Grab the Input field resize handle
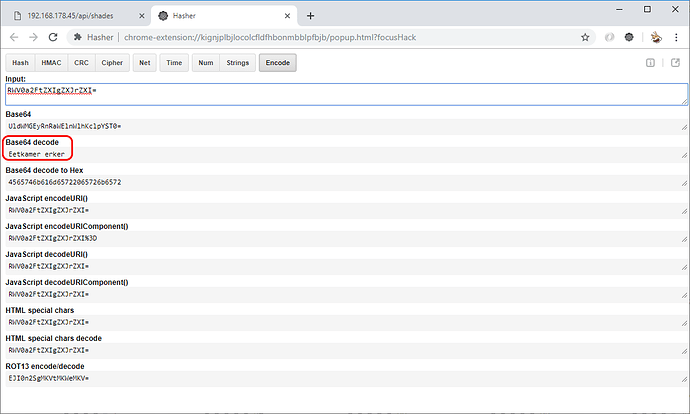This screenshot has height=414, width=690. click(x=684, y=102)
